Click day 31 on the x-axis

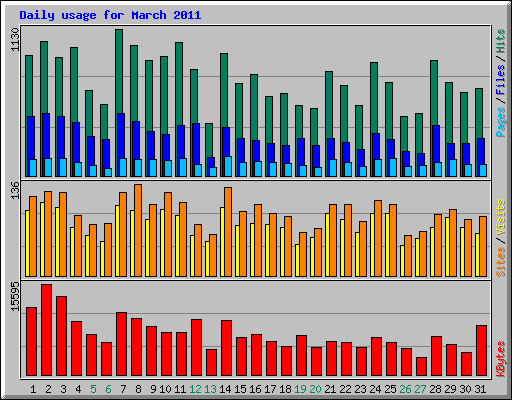pyautogui.click(x=480, y=389)
